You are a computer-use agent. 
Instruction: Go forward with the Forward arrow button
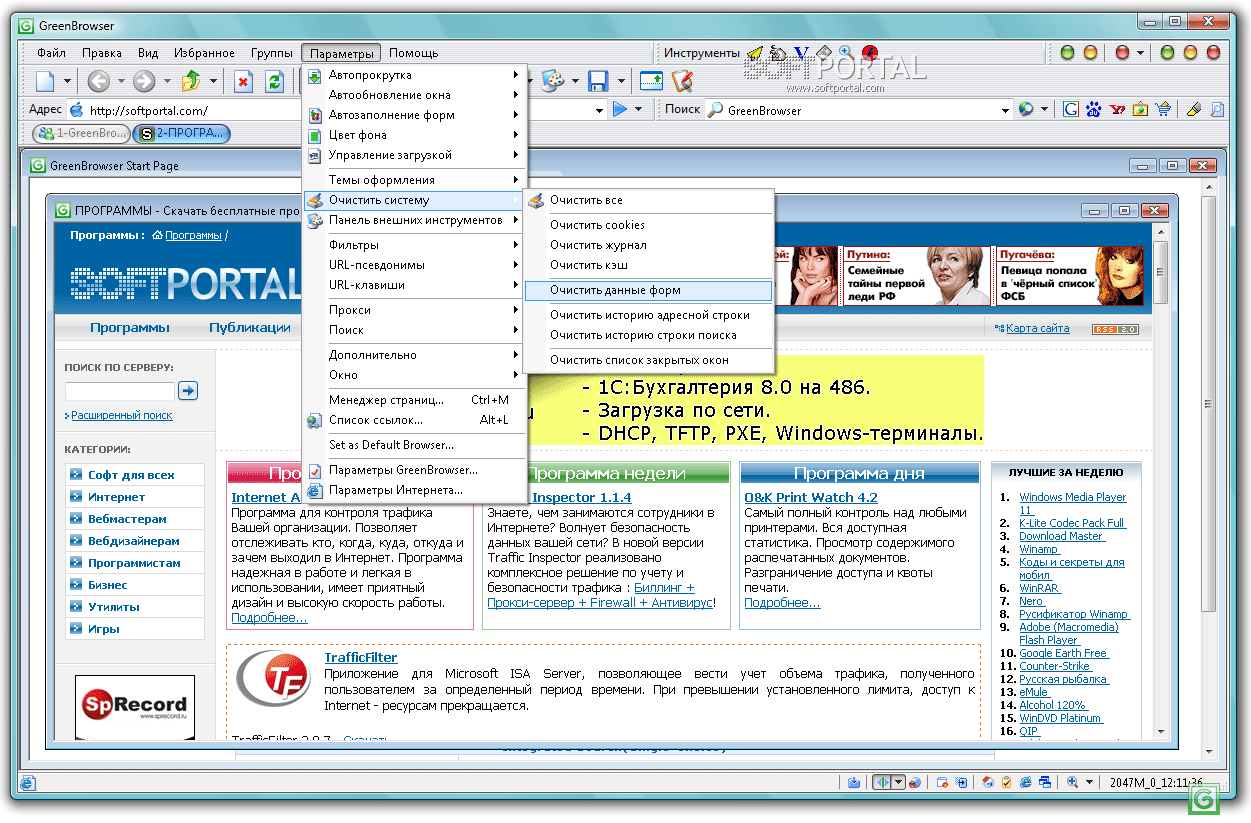tap(145, 81)
